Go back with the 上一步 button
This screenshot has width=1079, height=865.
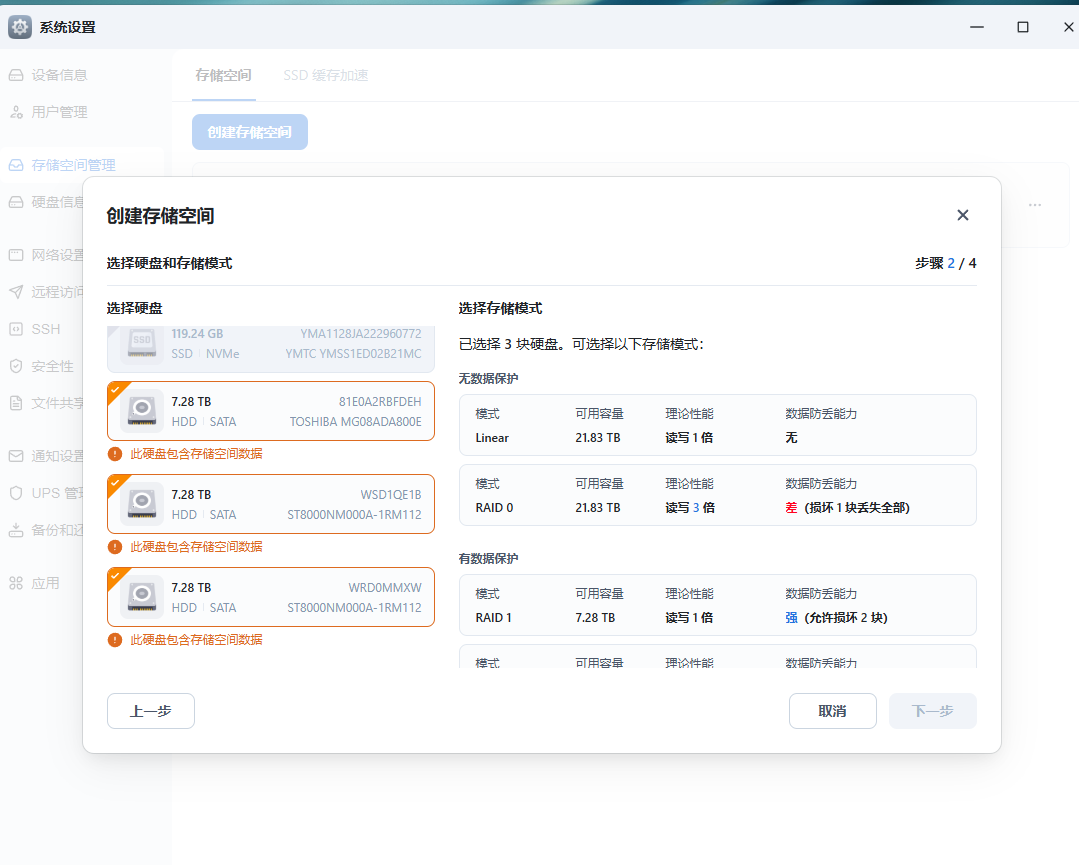(x=150, y=711)
